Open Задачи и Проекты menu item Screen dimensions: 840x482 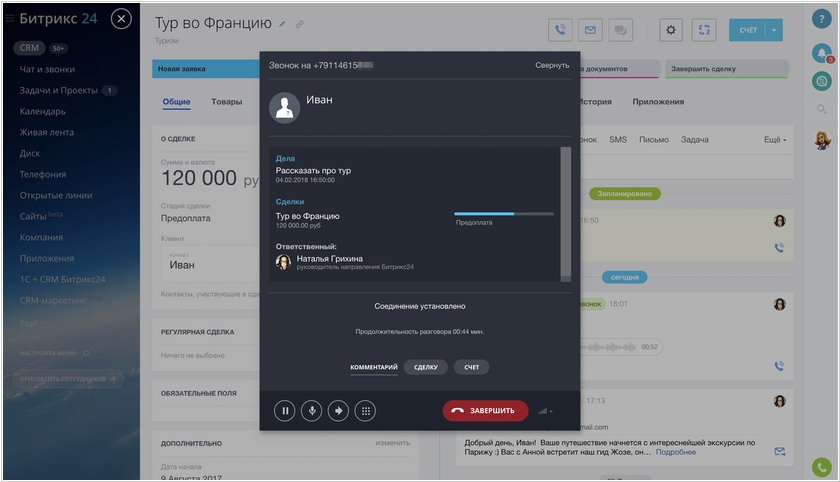pyautogui.click(x=58, y=91)
